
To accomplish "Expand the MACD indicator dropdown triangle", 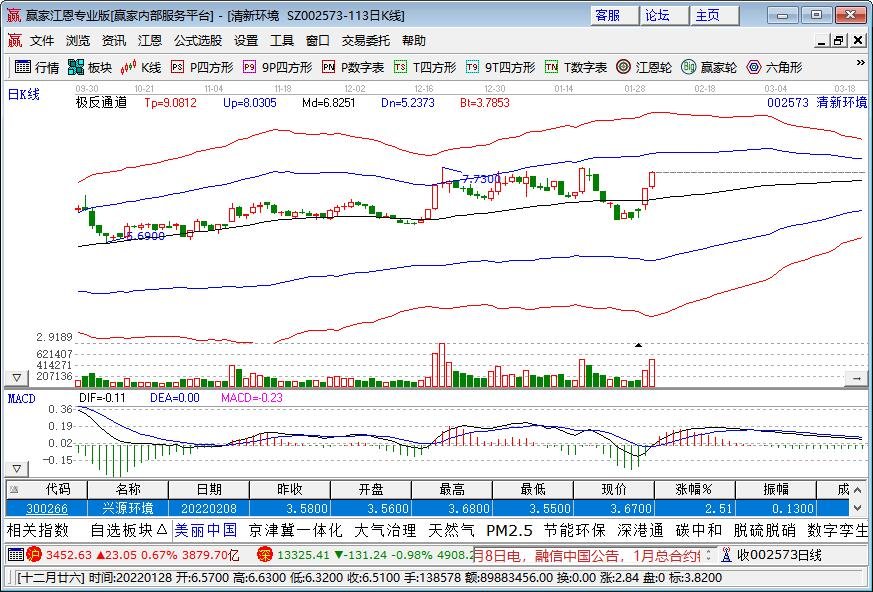I will pos(17,468).
